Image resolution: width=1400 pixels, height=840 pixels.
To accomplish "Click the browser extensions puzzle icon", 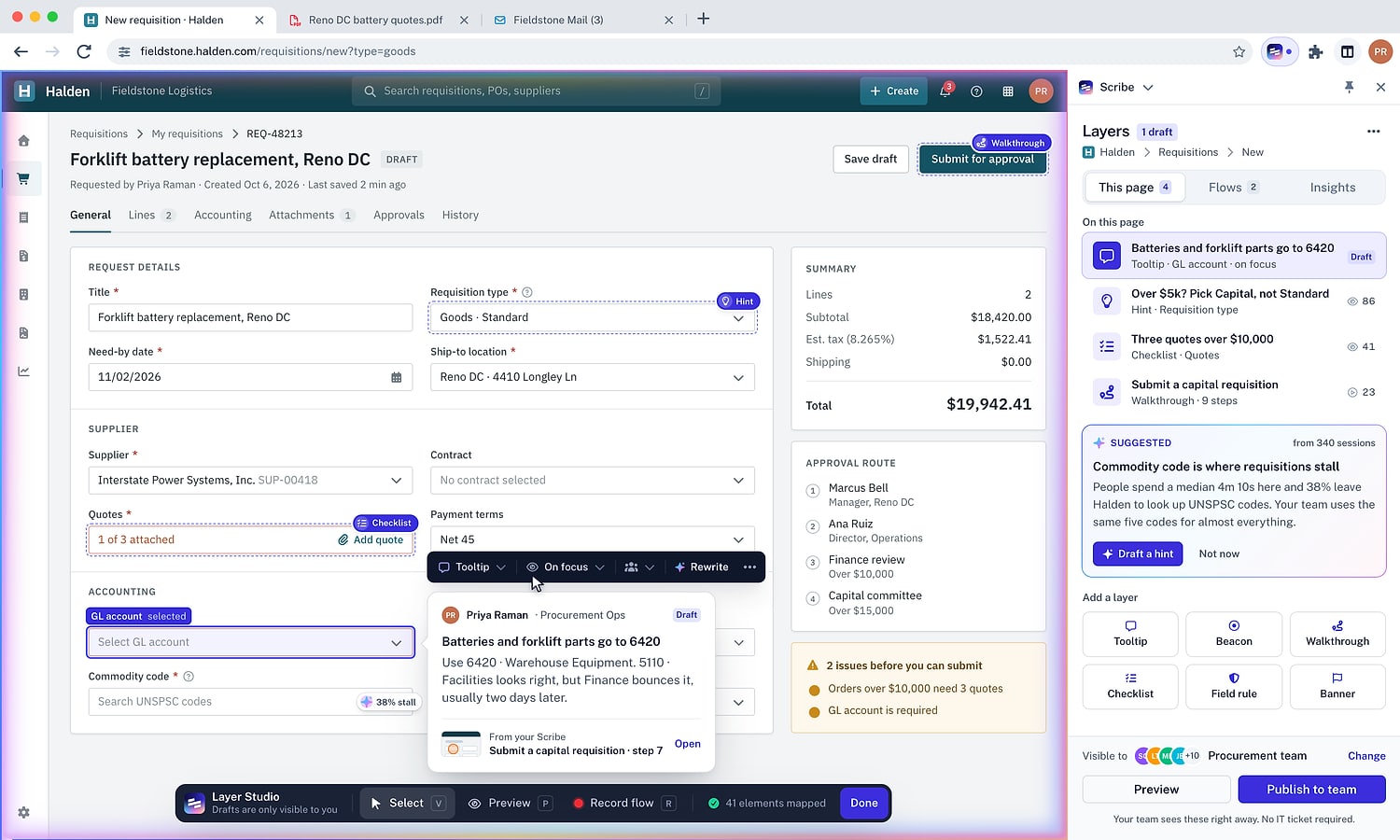I will [x=1315, y=51].
